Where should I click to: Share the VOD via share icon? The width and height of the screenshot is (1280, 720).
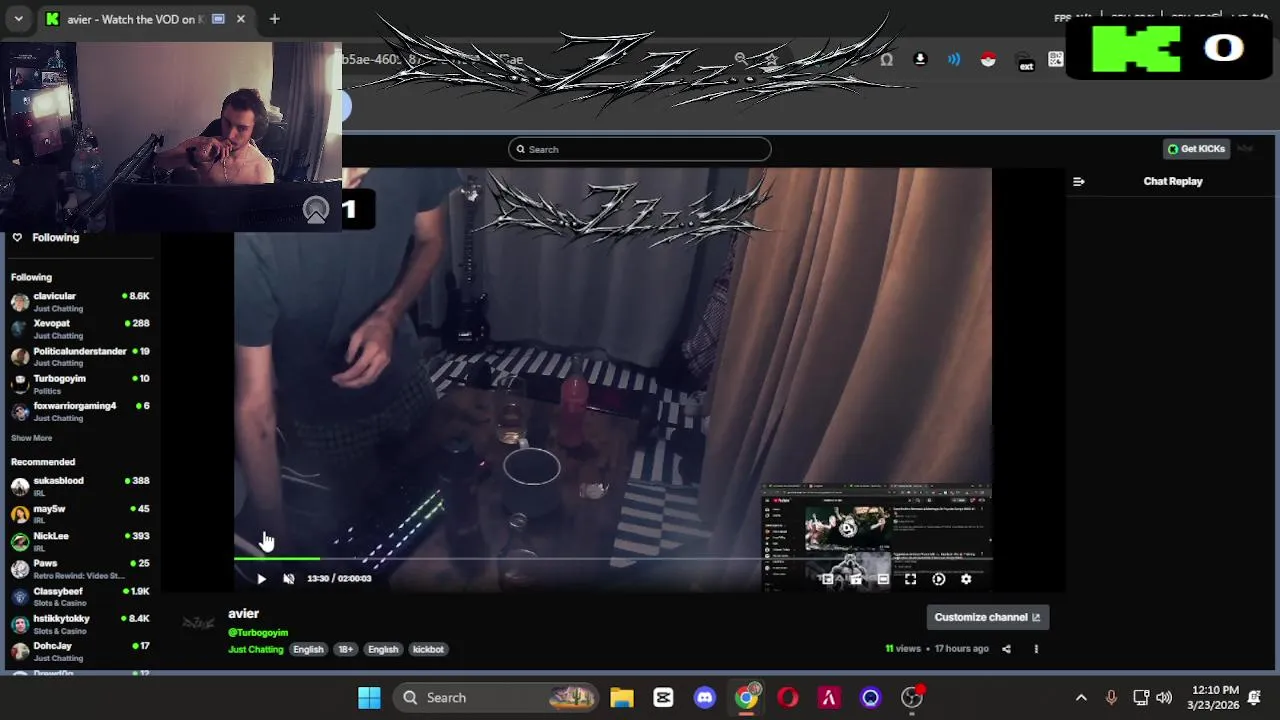click(x=1006, y=649)
